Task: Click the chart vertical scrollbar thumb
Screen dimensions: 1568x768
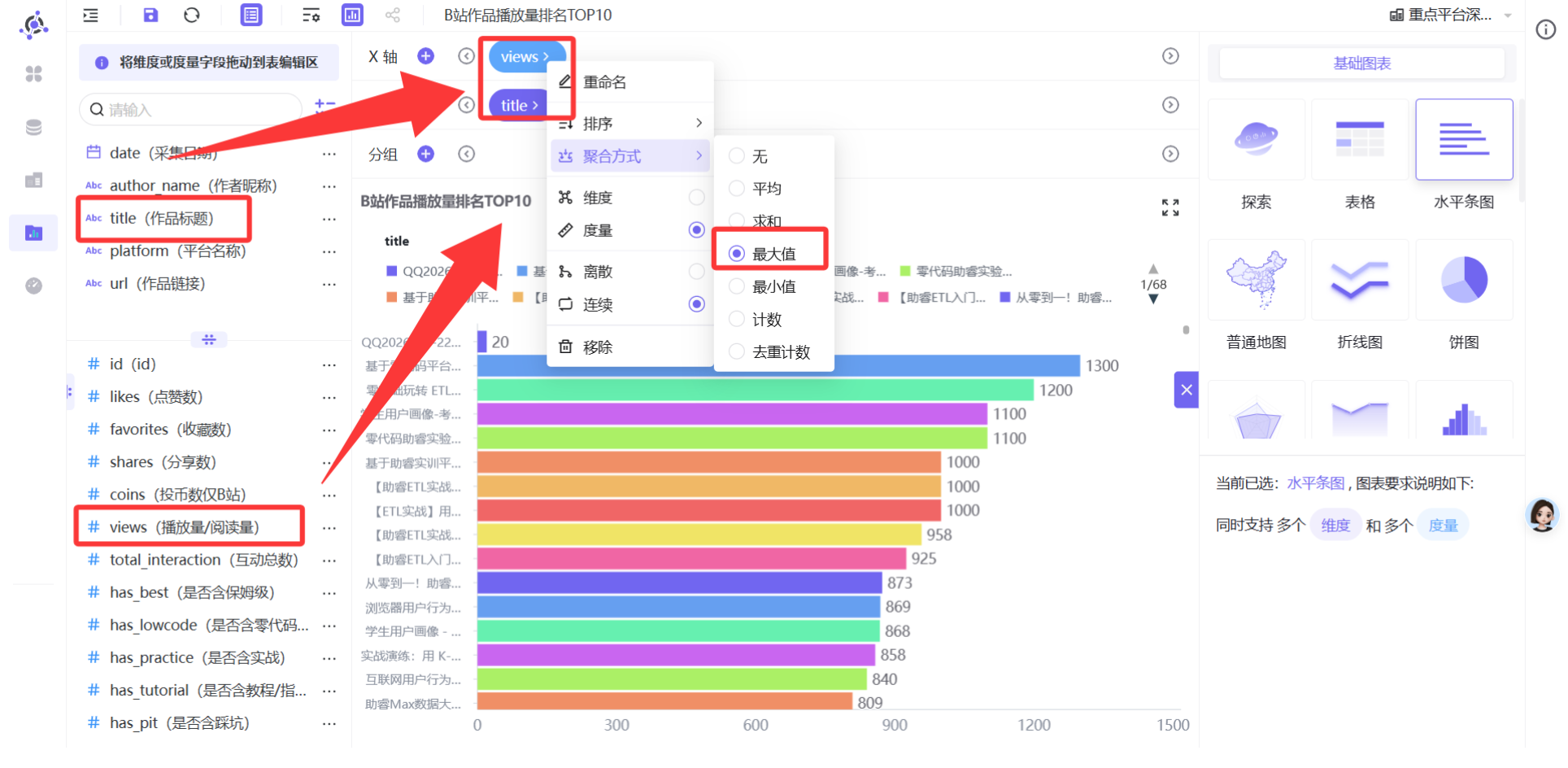Action: tap(1186, 329)
